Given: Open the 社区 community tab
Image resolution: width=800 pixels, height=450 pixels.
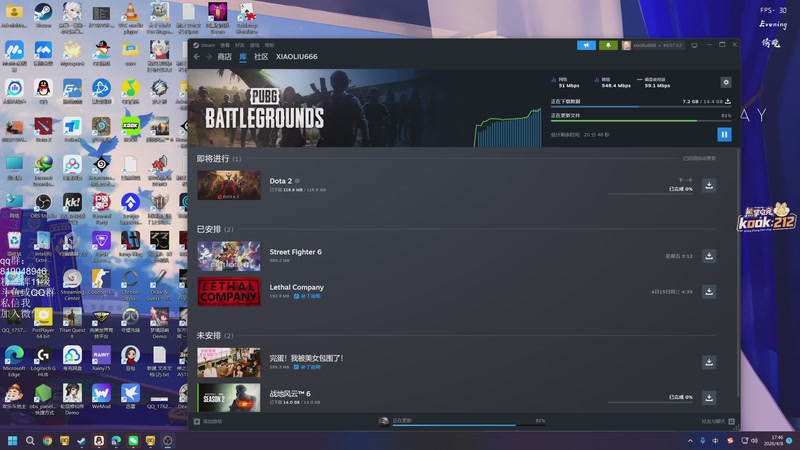Looking at the screenshot, I should point(261,57).
